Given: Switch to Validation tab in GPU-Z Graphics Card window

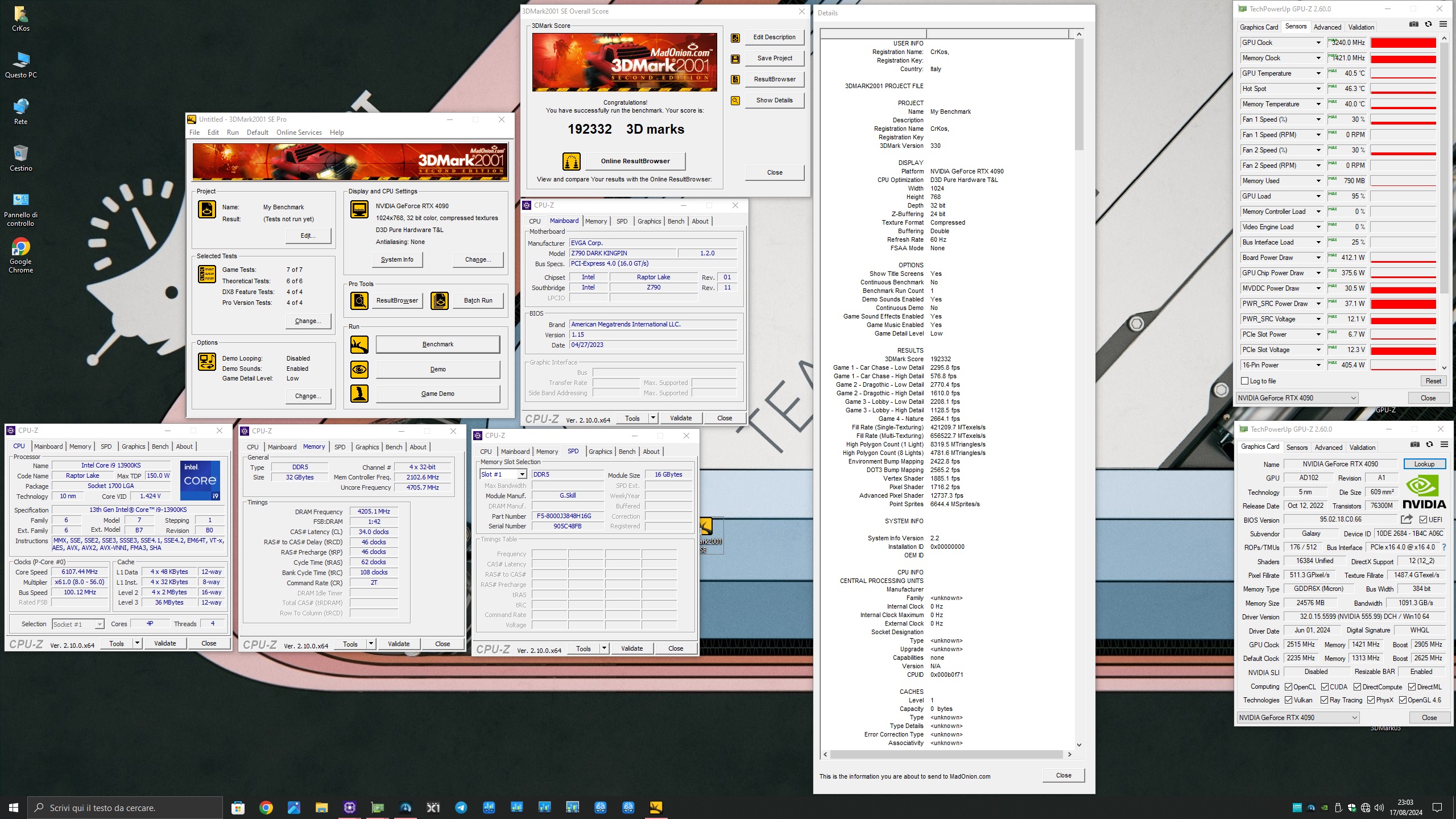Looking at the screenshot, I should (x=1363, y=448).
